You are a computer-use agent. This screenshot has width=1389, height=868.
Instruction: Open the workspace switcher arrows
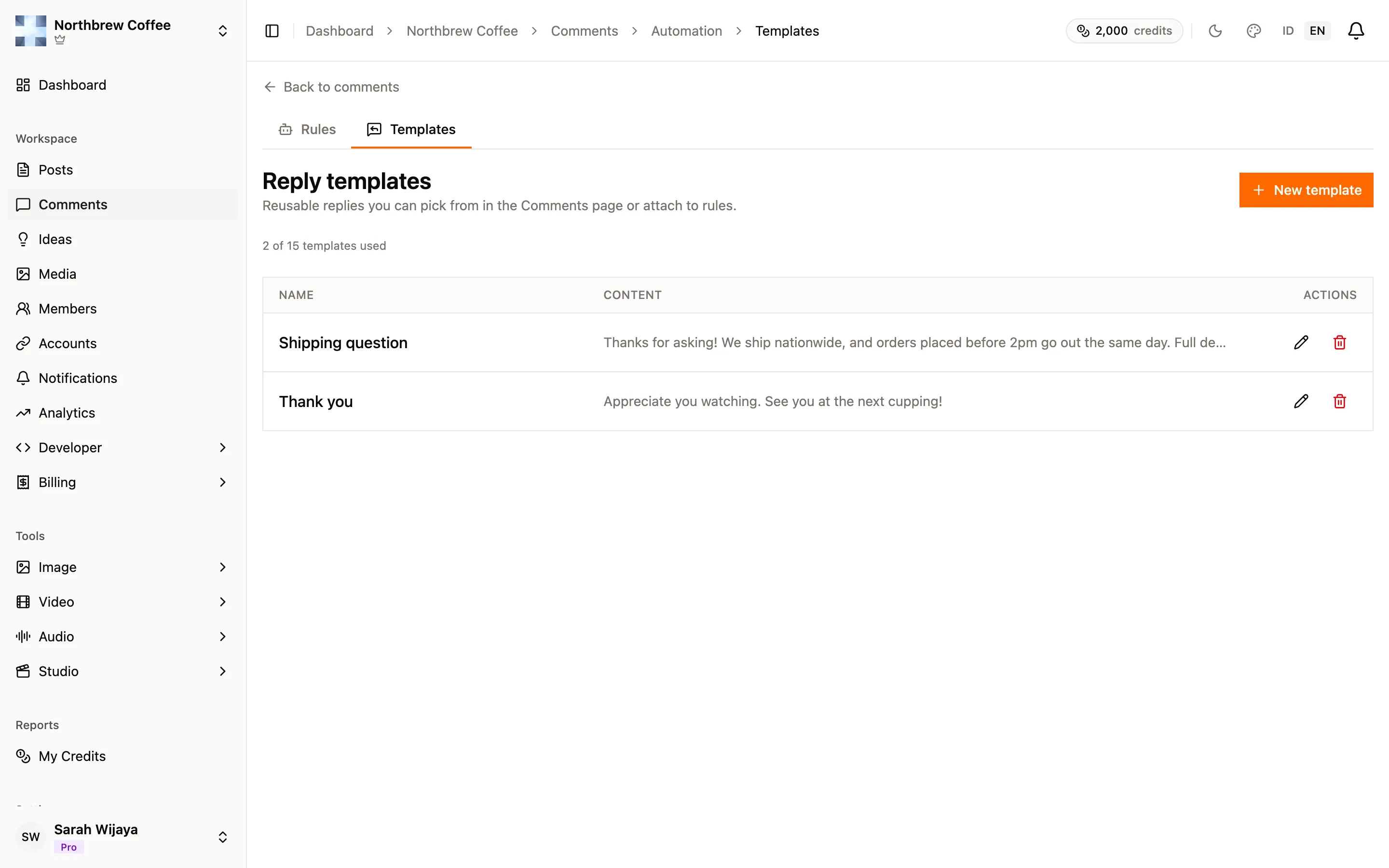[223, 31]
